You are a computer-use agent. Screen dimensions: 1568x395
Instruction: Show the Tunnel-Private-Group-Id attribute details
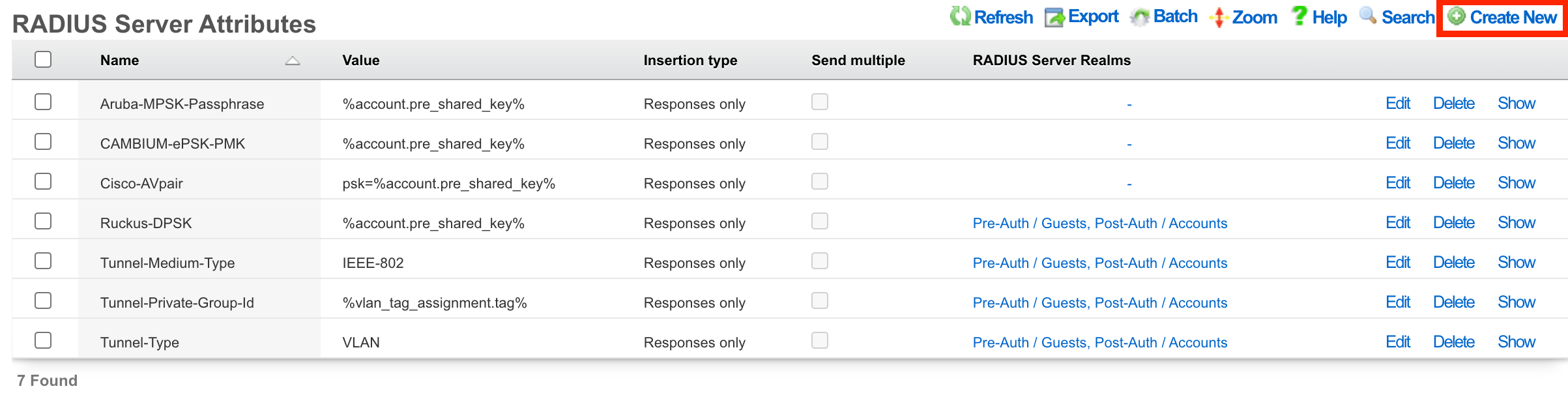tap(1517, 302)
